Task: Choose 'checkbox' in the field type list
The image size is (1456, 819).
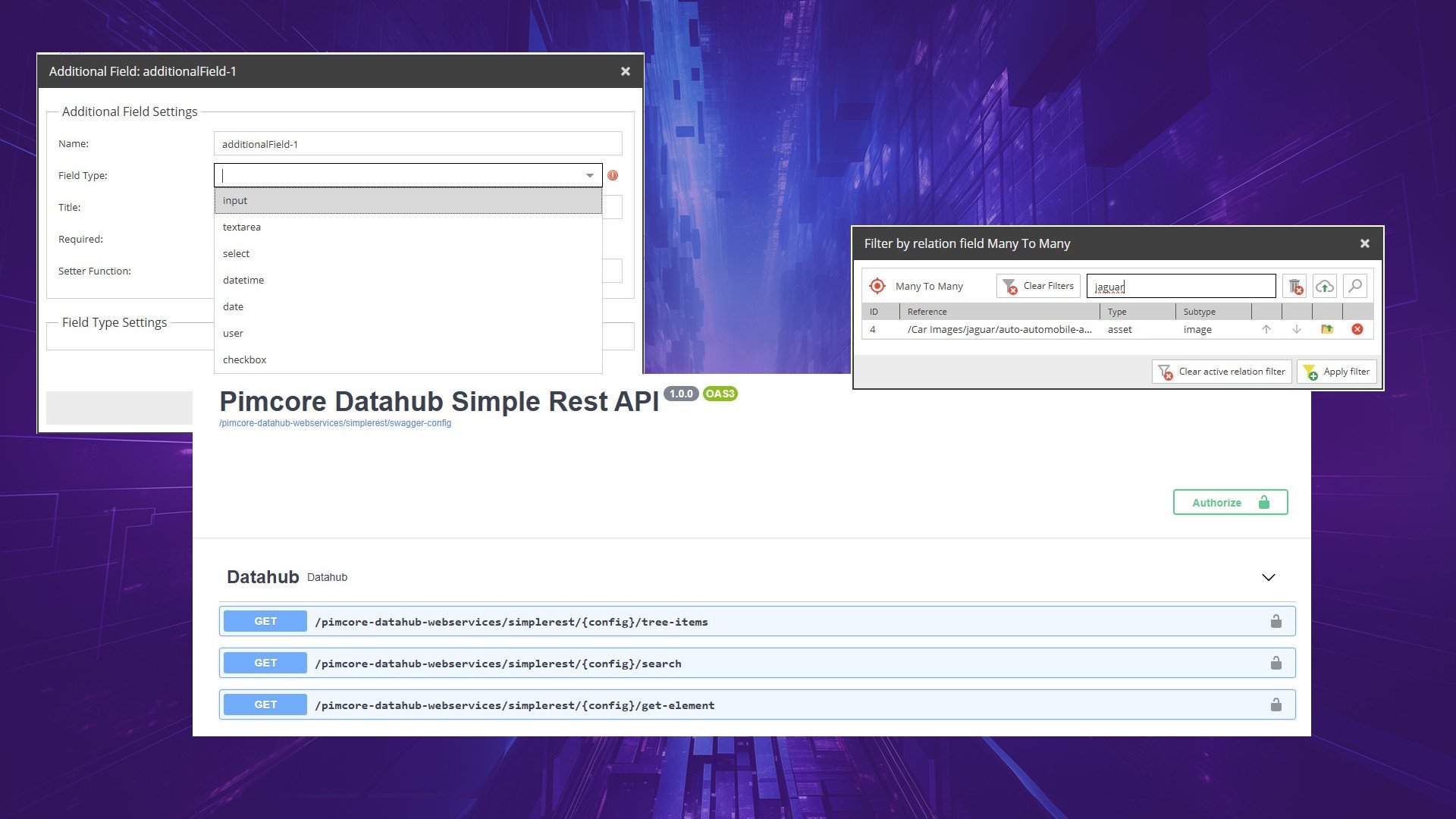Action: (245, 359)
